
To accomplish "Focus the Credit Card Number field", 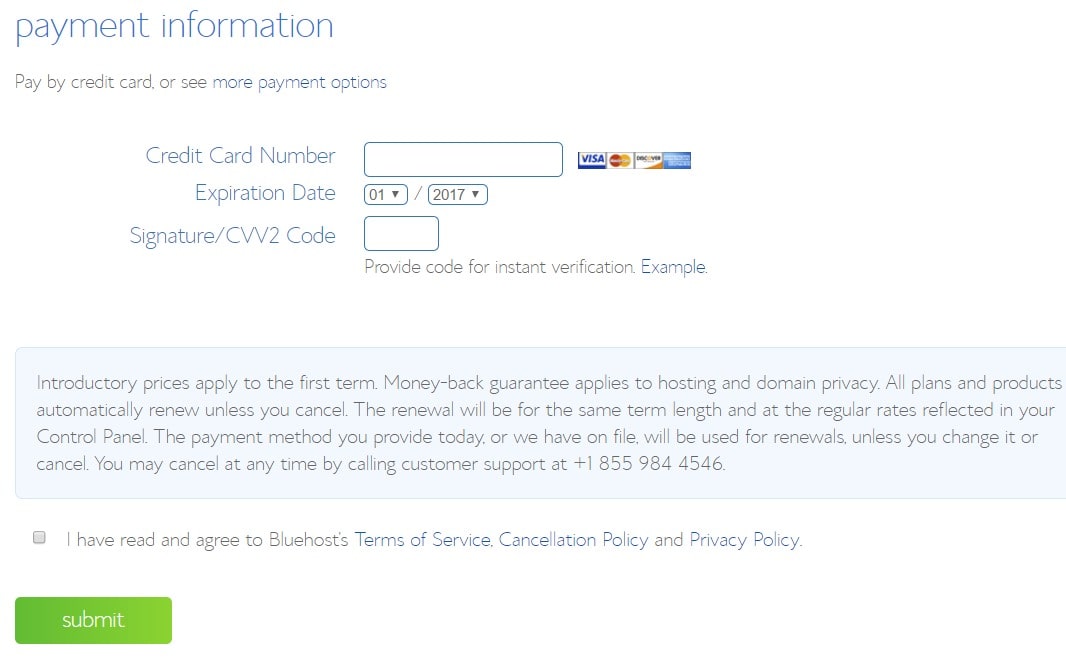I will click(x=463, y=160).
